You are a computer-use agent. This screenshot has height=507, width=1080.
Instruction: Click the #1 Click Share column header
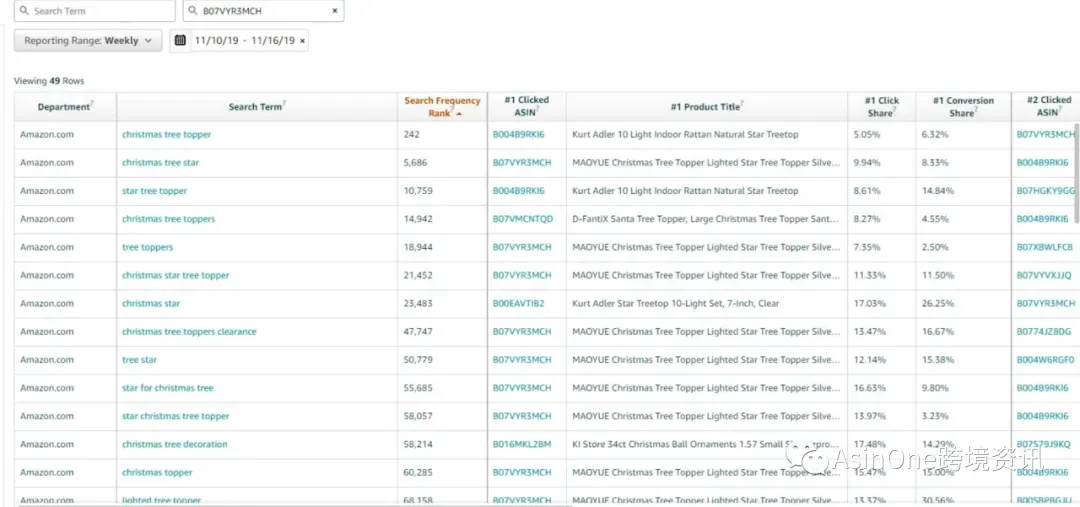coord(882,107)
